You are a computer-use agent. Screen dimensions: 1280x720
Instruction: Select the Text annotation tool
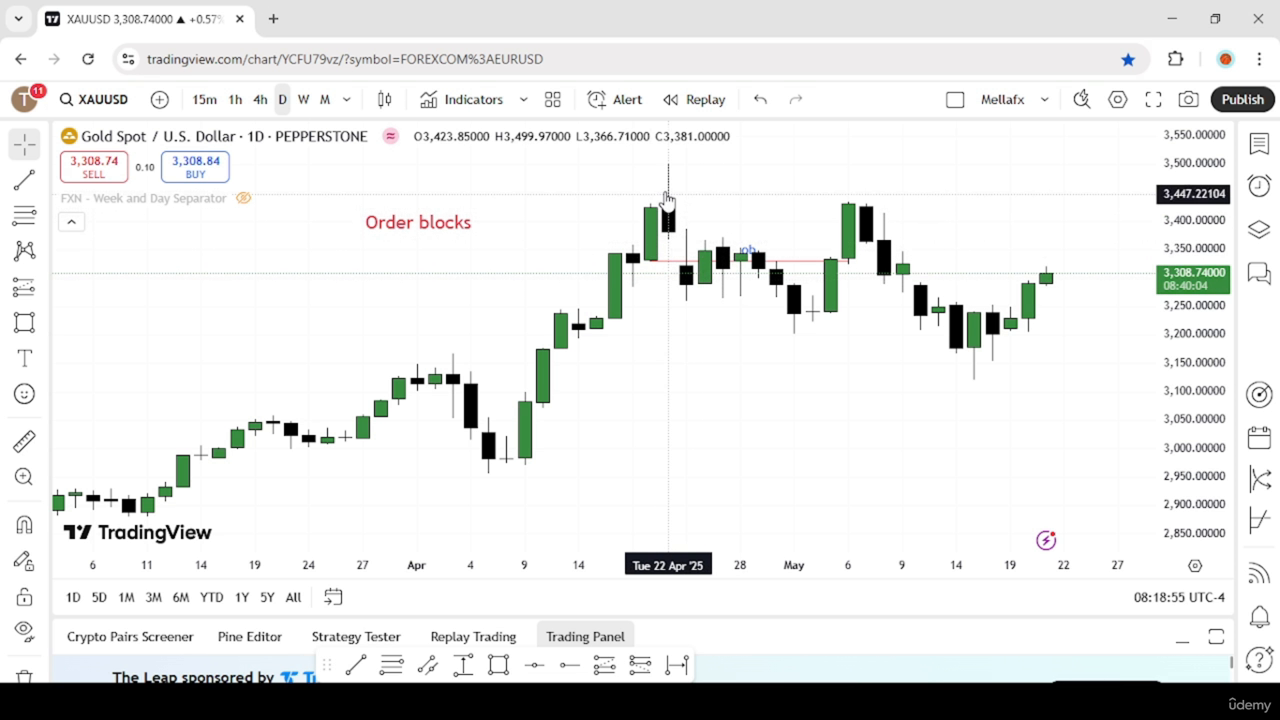24,358
